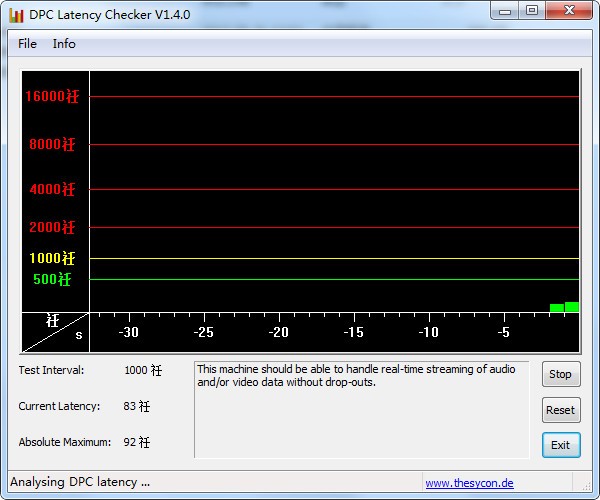The height and width of the screenshot is (500, 600).
Task: Maximize the DPC Latency Checker window
Action: (531, 11)
